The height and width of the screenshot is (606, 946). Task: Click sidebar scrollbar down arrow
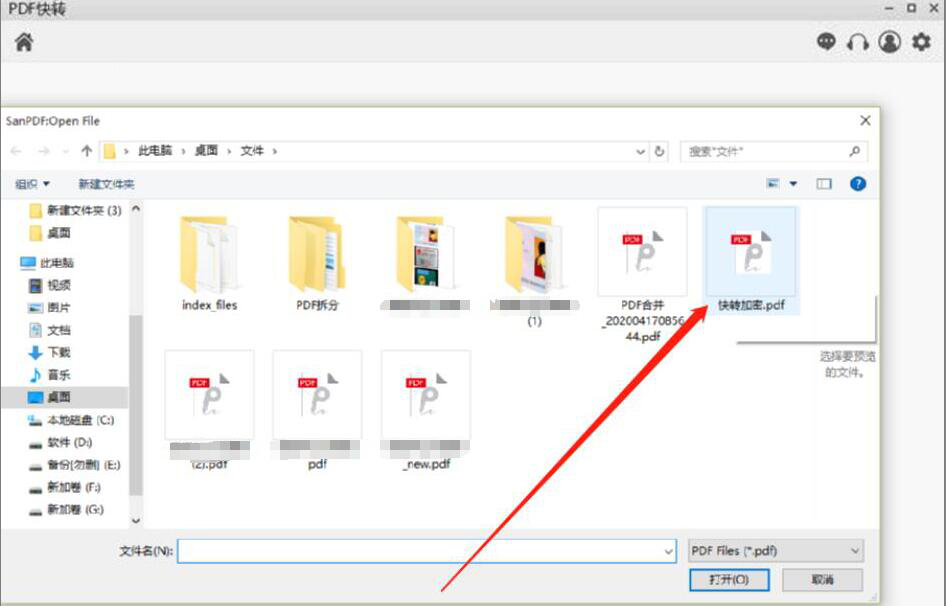pos(136,520)
